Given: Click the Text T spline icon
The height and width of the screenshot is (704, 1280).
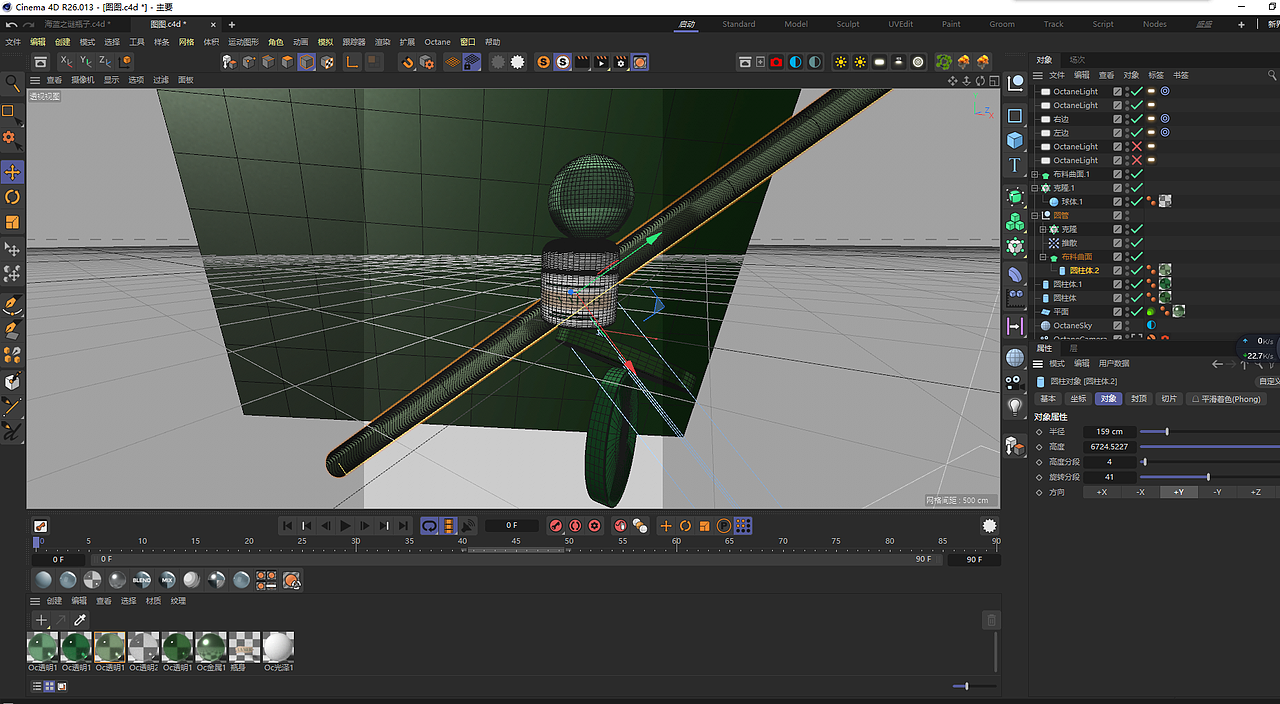Looking at the screenshot, I should click(1015, 165).
